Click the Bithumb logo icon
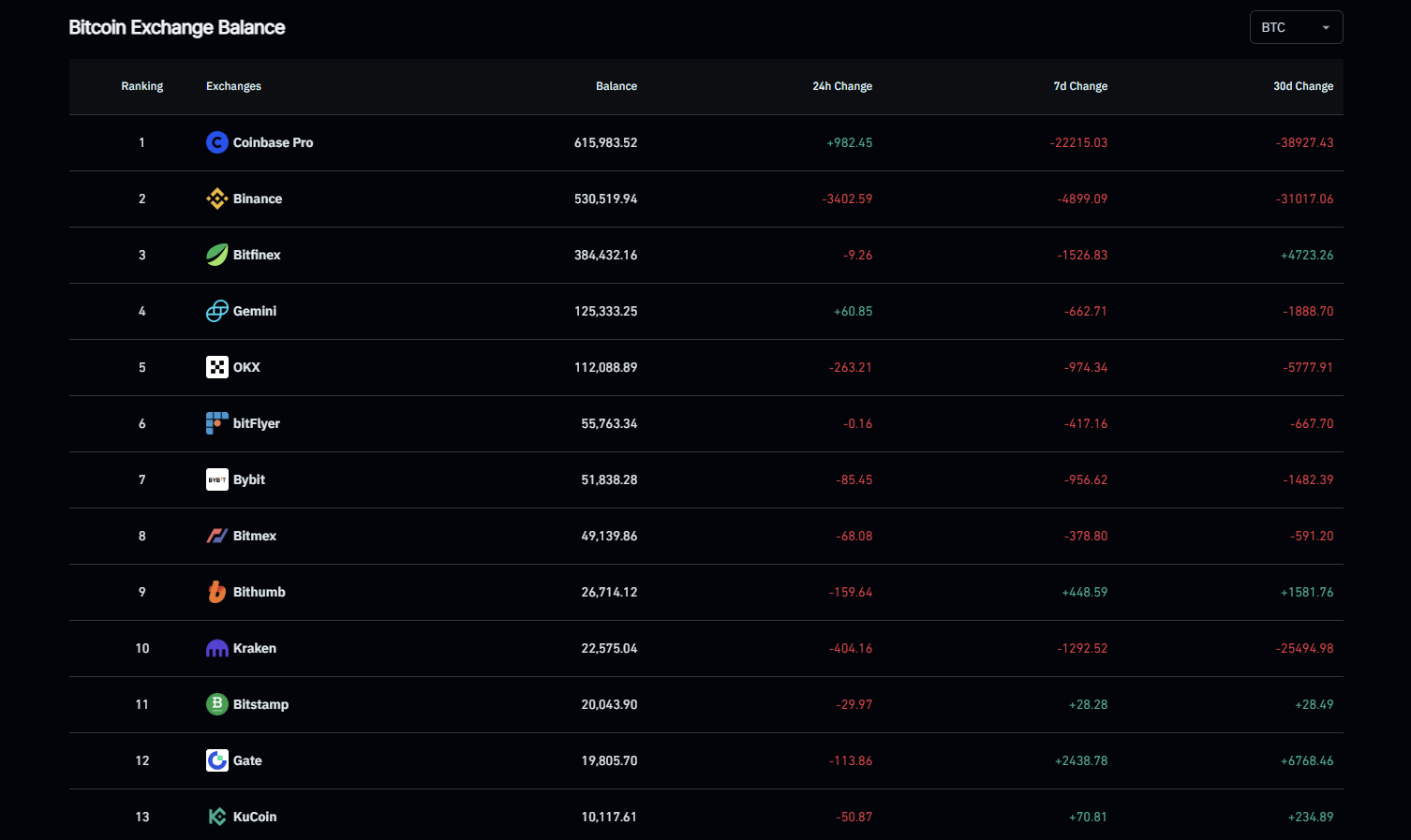This screenshot has width=1411, height=840. pos(217,592)
